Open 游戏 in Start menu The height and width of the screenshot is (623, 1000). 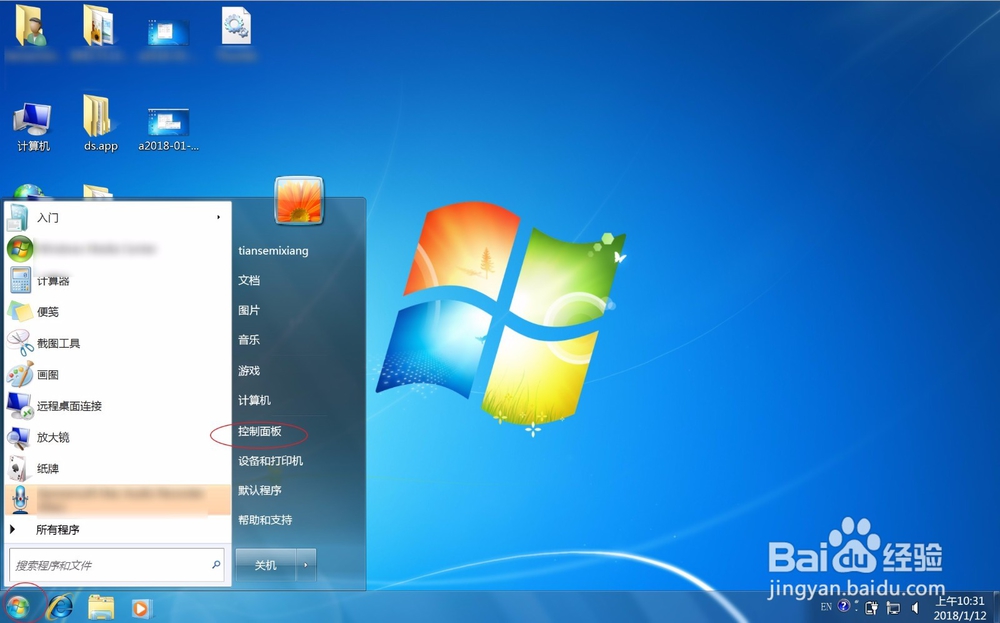tap(249, 370)
